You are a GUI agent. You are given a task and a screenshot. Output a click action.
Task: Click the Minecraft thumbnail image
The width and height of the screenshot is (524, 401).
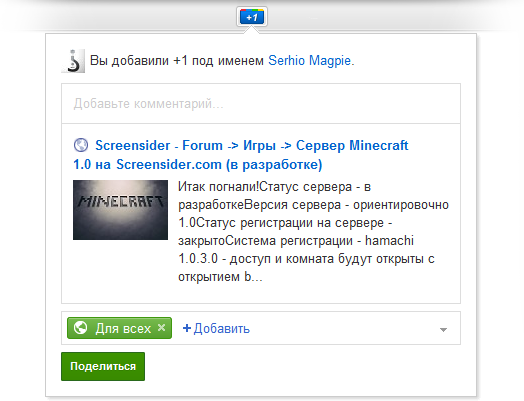pos(120,210)
